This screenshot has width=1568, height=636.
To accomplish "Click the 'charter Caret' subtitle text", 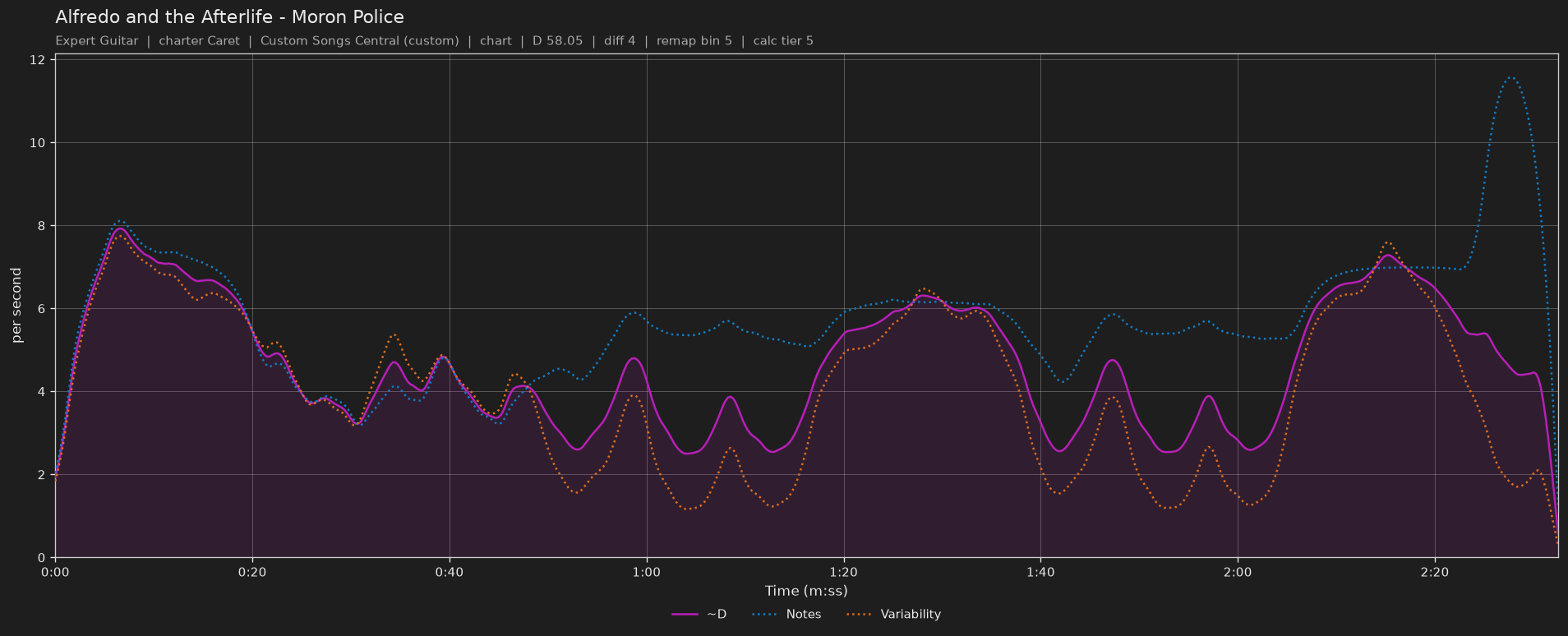I will coord(199,41).
